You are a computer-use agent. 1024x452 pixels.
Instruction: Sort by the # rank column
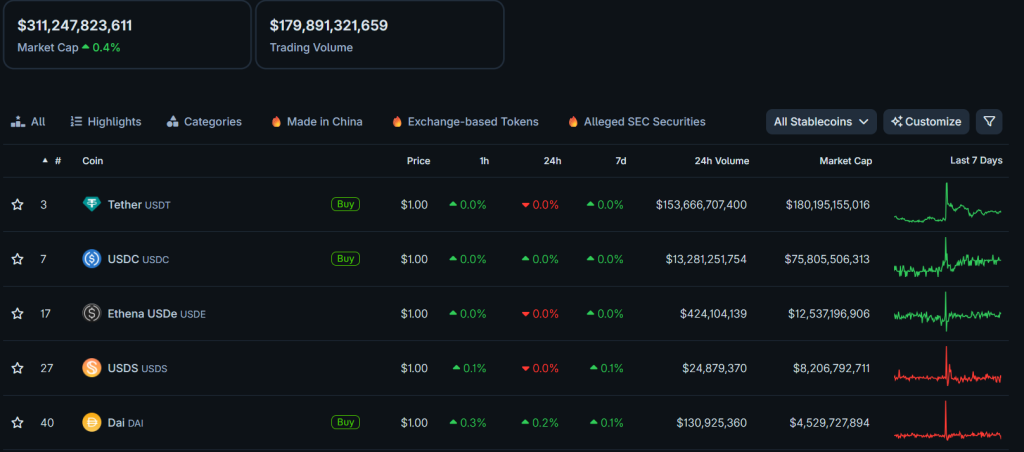click(57, 161)
